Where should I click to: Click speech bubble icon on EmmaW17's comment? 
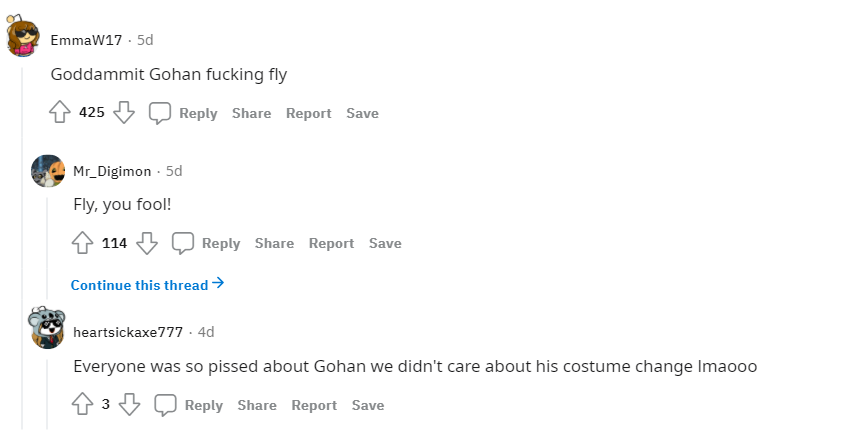coord(160,113)
